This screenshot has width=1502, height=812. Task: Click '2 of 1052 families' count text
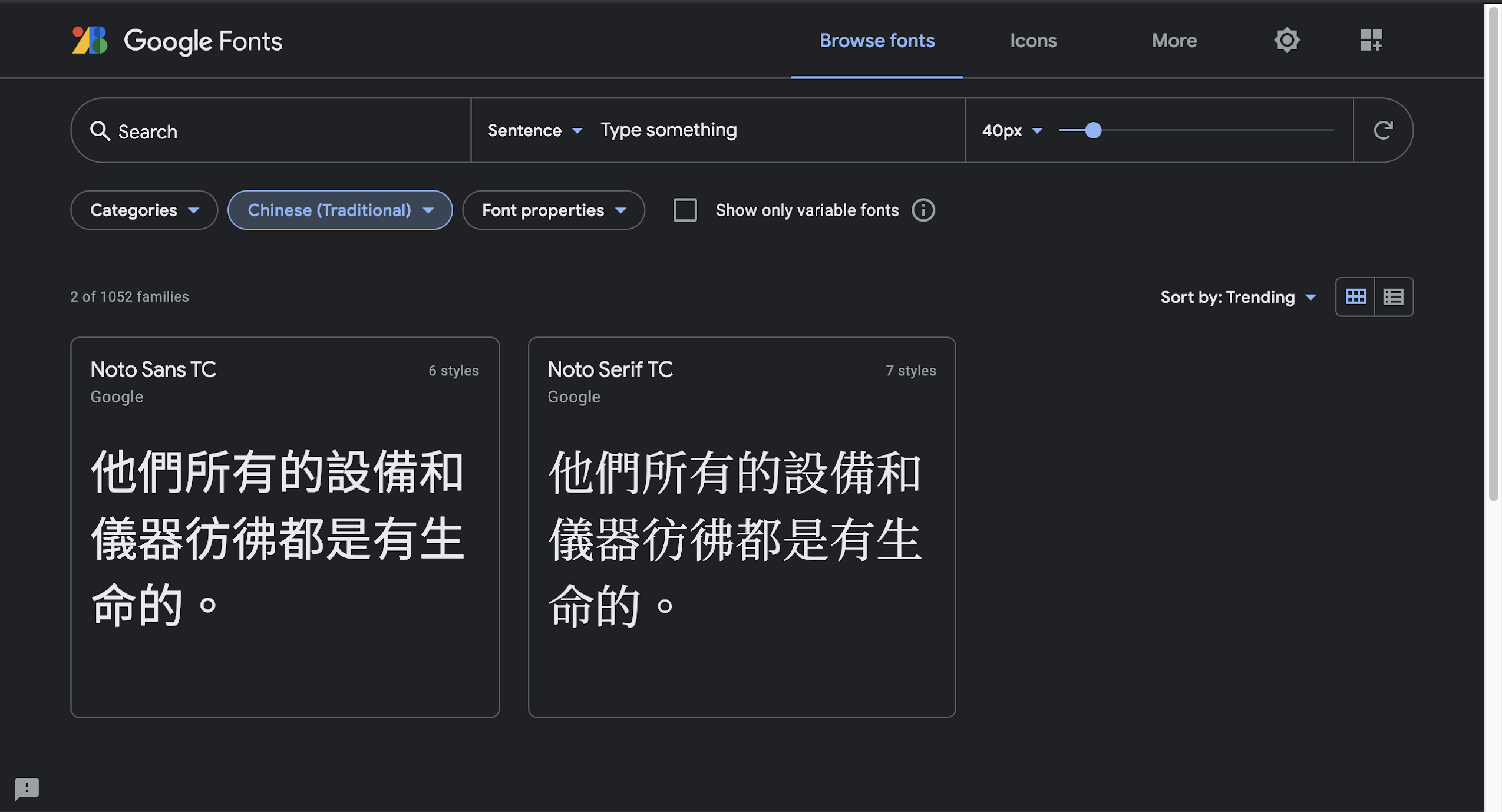click(130, 296)
